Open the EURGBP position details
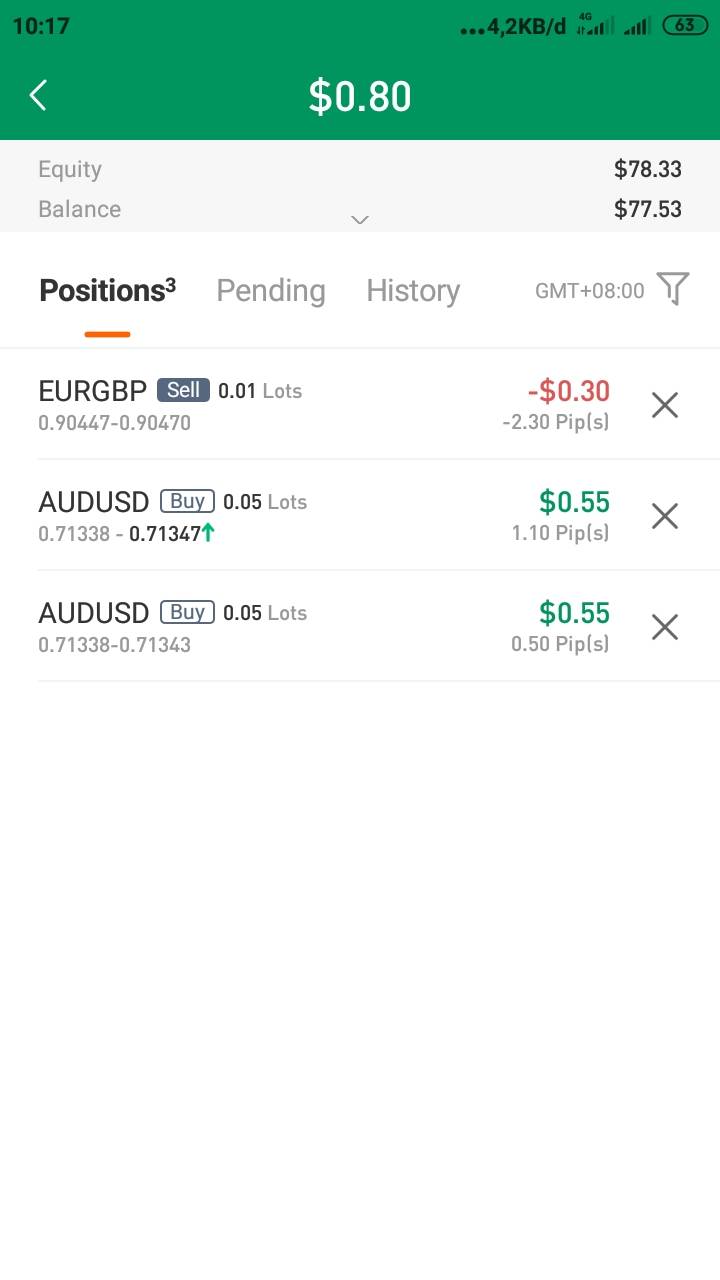 (93, 391)
